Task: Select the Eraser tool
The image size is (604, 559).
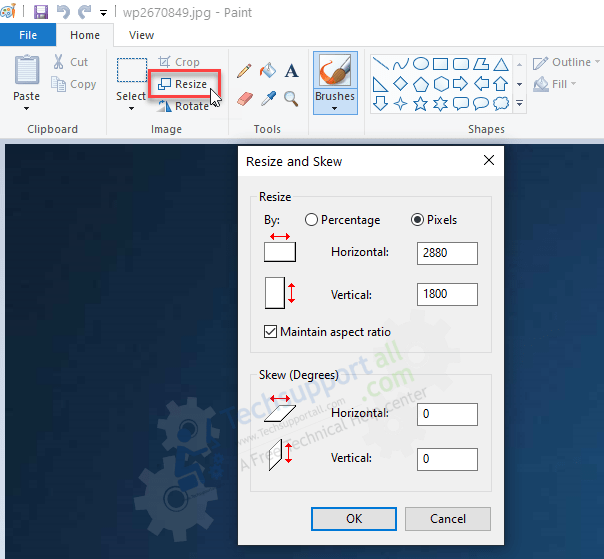Action: coord(245,99)
